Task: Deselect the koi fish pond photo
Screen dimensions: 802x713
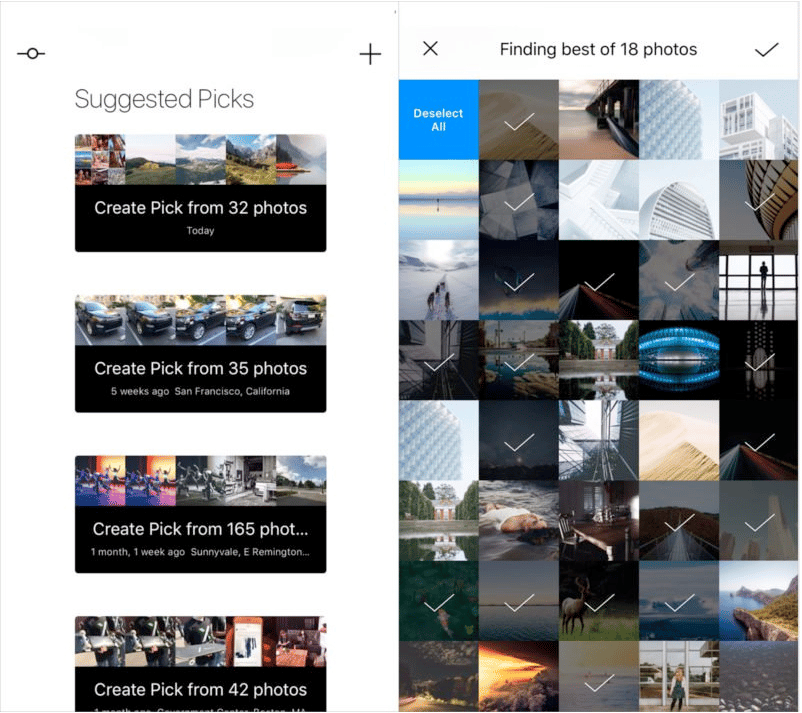Action: pos(439,601)
